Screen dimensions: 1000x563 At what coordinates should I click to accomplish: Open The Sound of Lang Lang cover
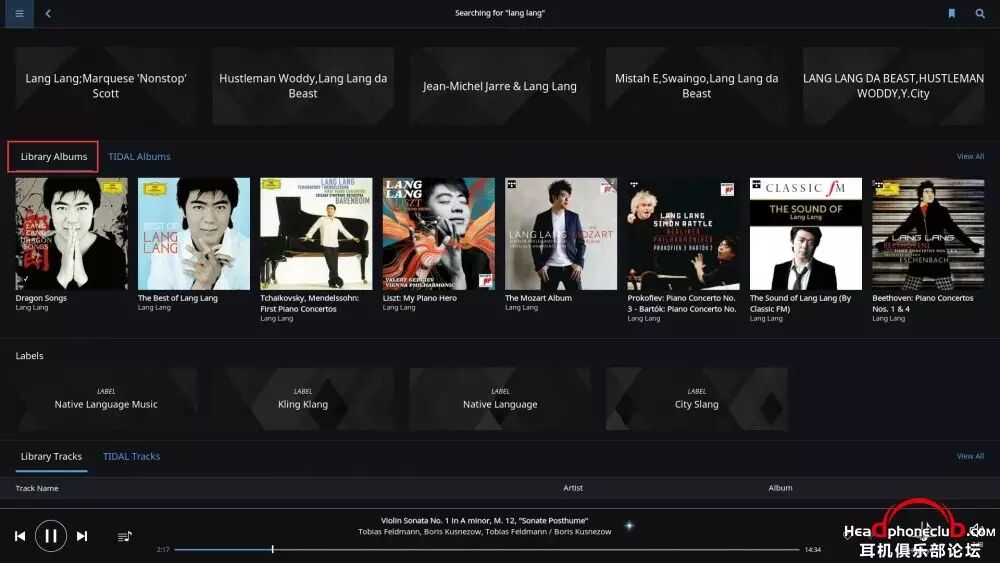point(806,233)
